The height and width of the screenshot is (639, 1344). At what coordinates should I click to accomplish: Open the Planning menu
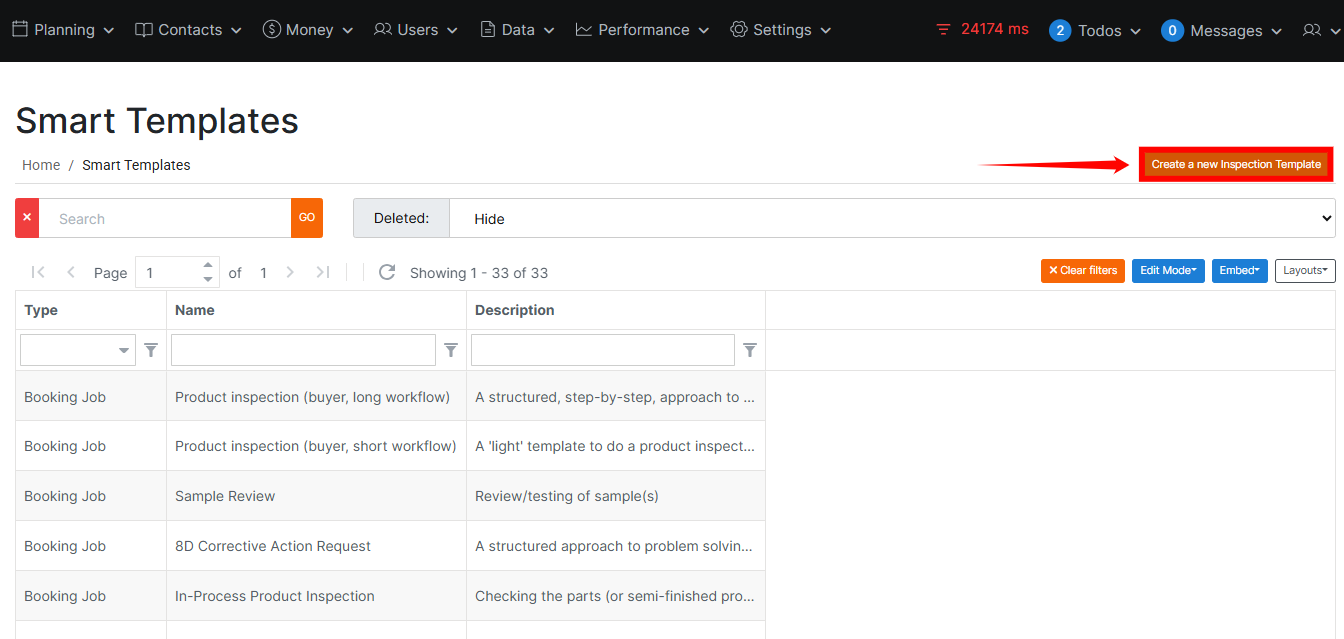[x=63, y=30]
